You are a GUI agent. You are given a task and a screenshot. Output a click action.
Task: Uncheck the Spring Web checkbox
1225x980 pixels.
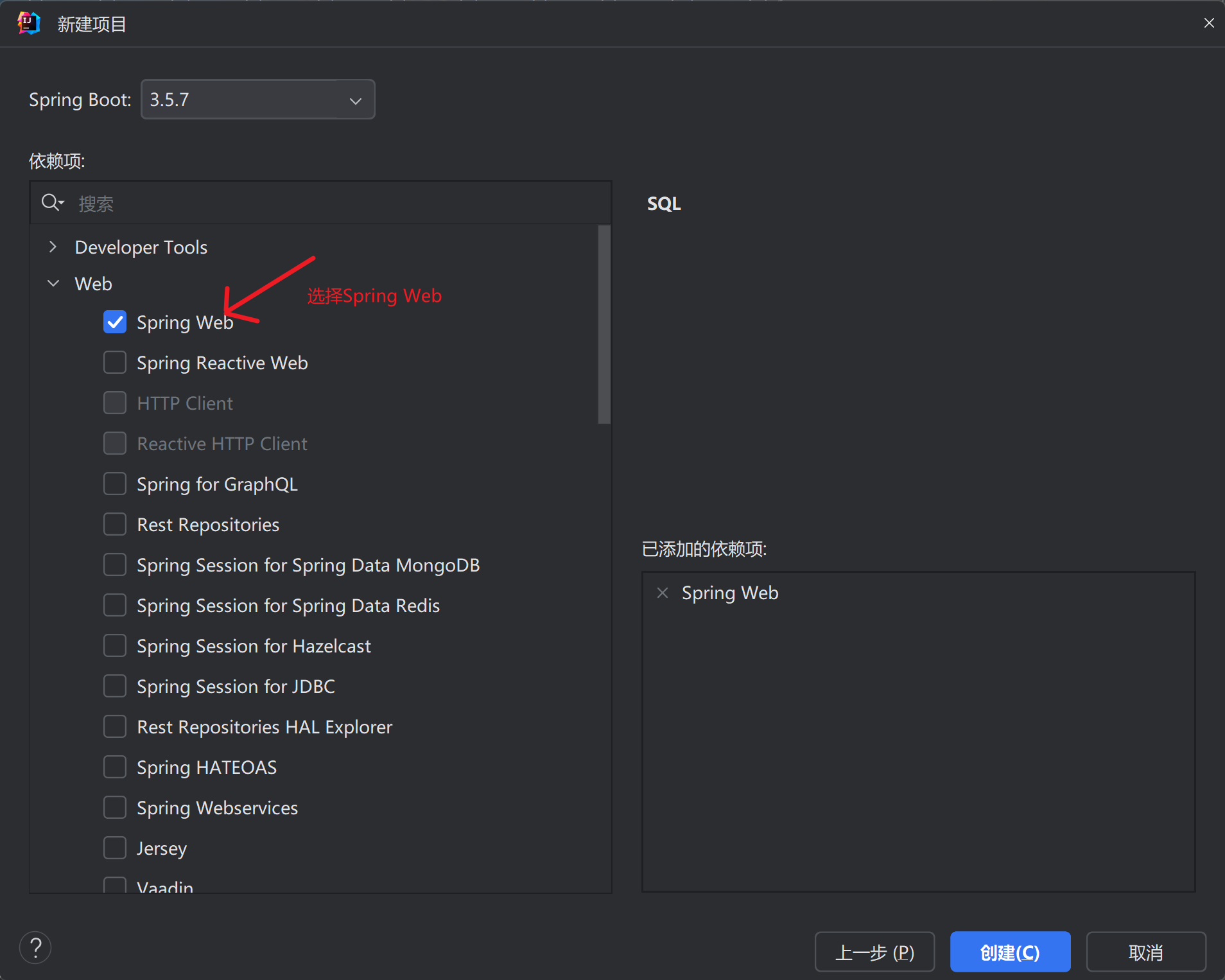(x=115, y=322)
